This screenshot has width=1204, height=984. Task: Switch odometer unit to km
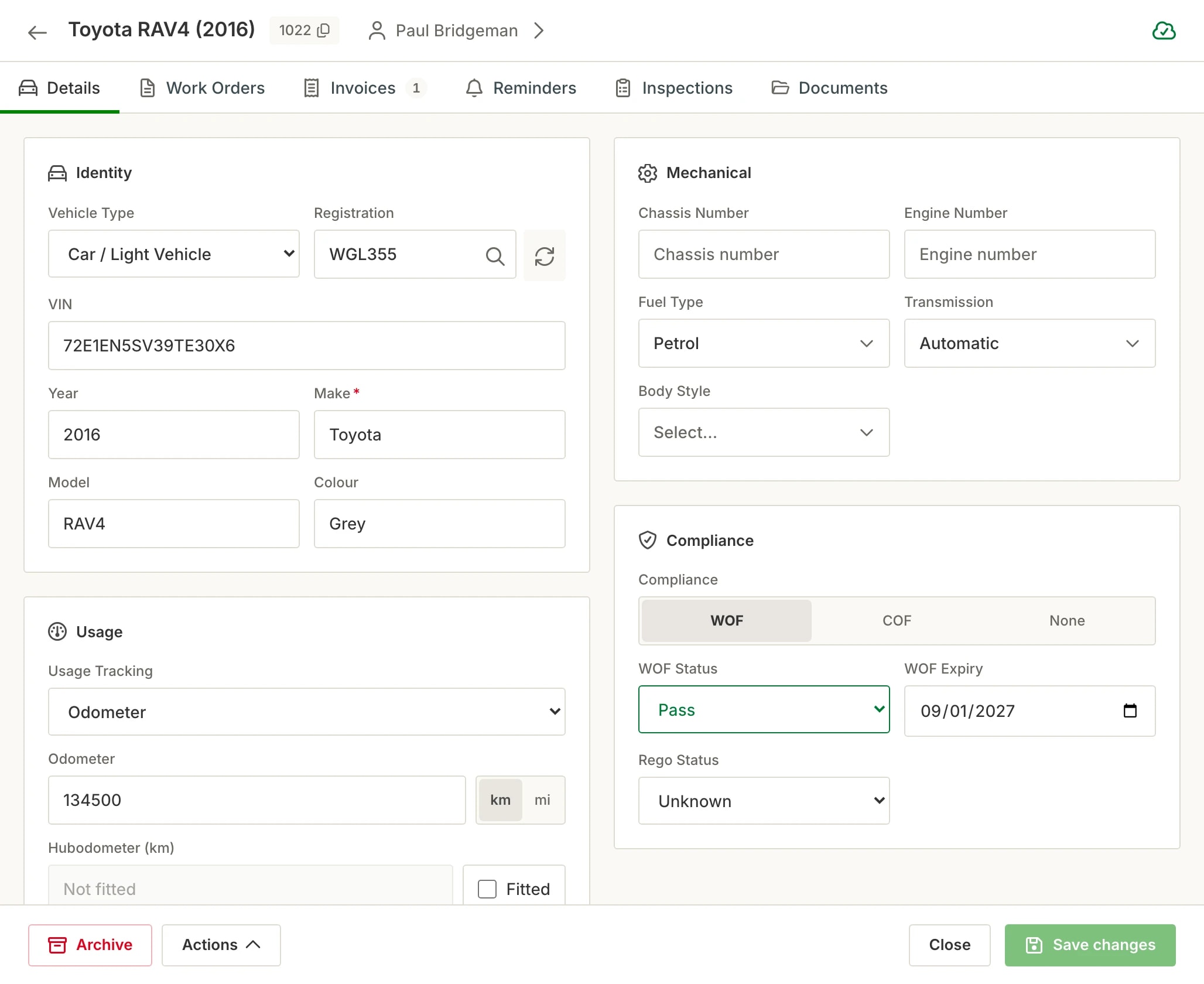500,800
